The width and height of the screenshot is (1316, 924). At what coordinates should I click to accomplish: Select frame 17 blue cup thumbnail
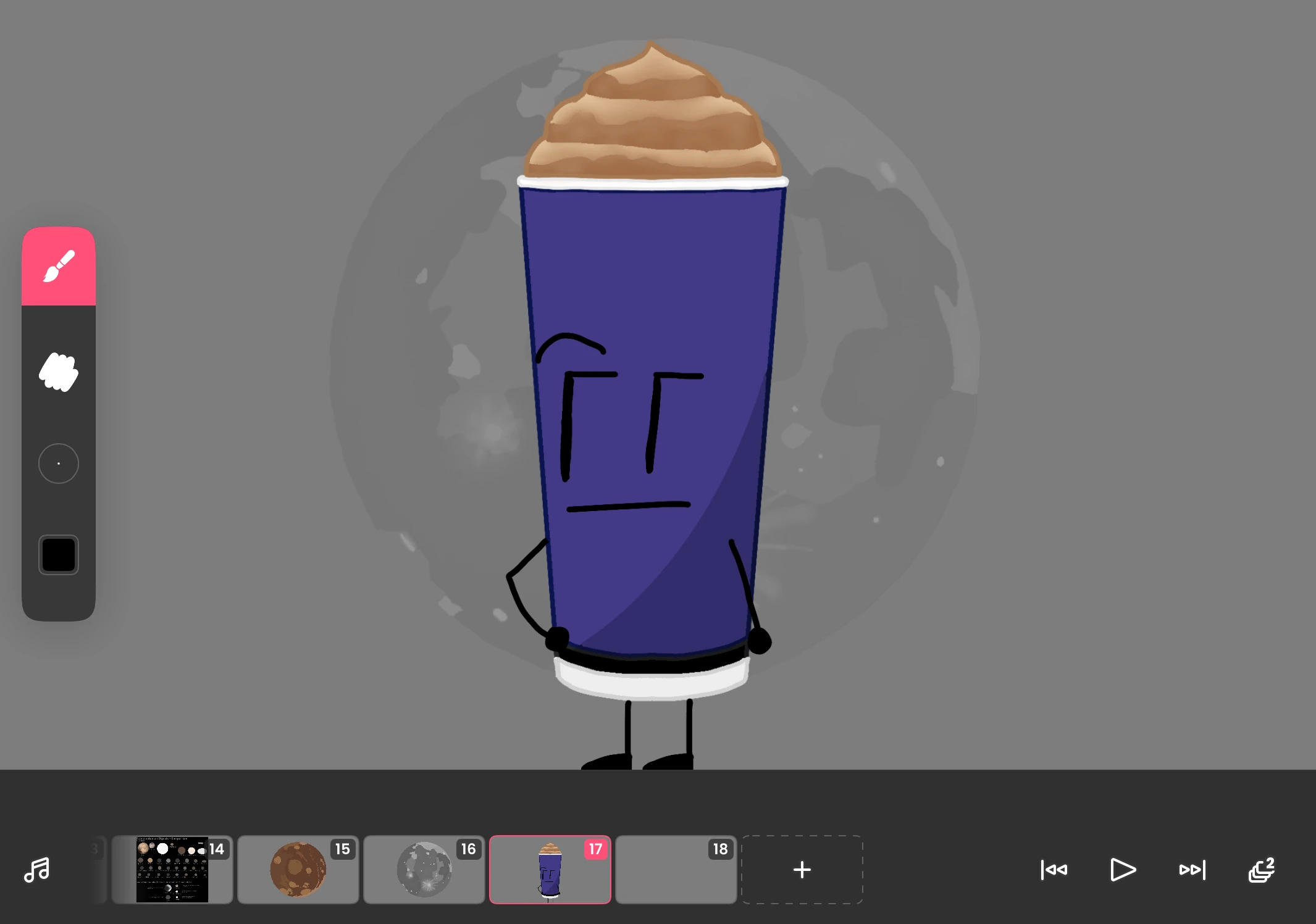click(550, 870)
